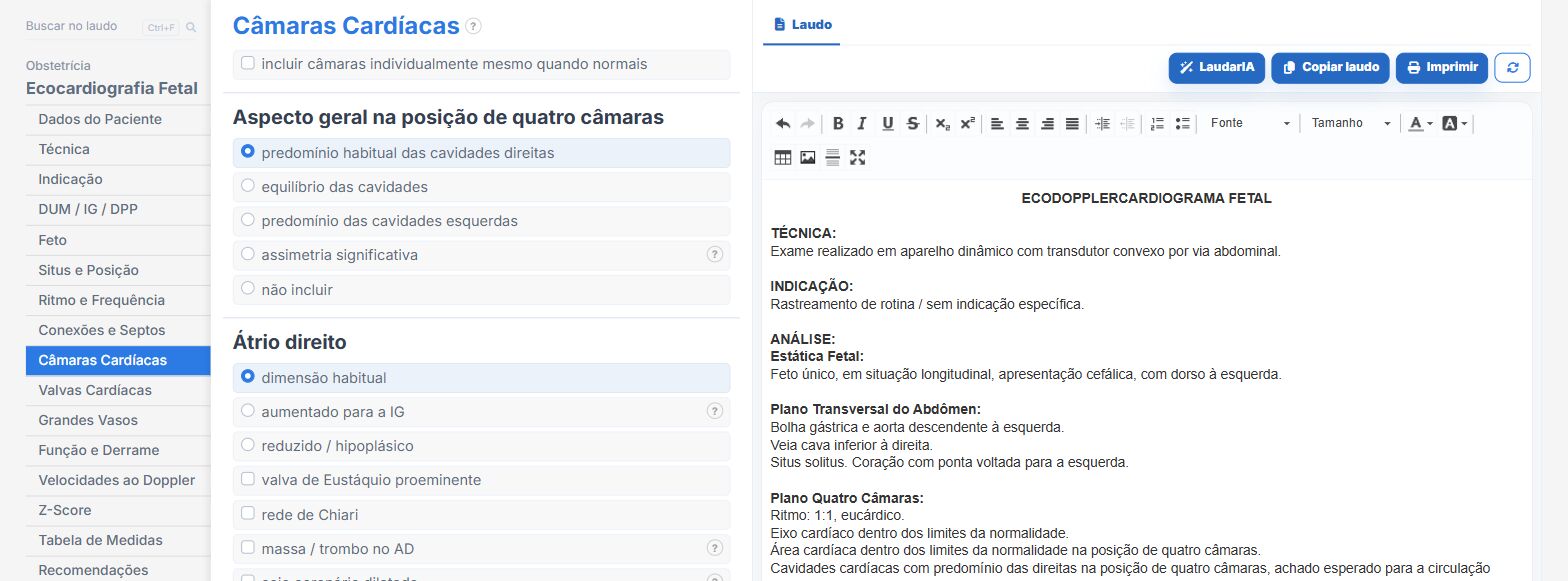Image resolution: width=1568 pixels, height=581 pixels.
Task: Align text right
Action: point(1047,124)
